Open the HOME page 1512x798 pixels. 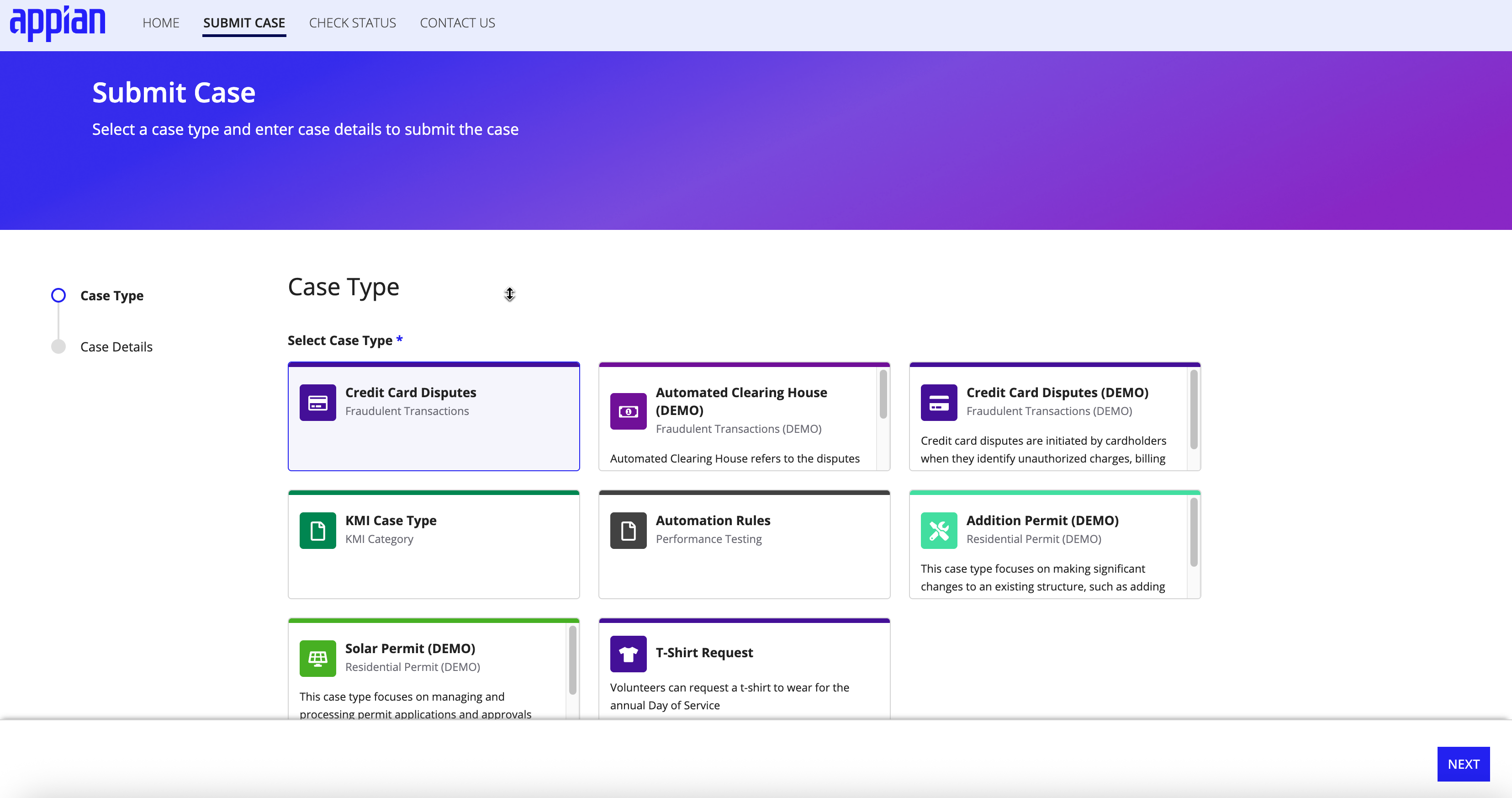[161, 23]
